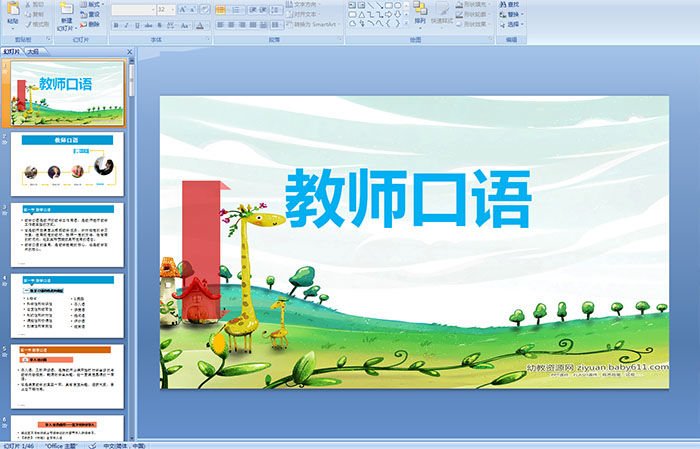Select slide 4 thumbnail

pos(67,306)
